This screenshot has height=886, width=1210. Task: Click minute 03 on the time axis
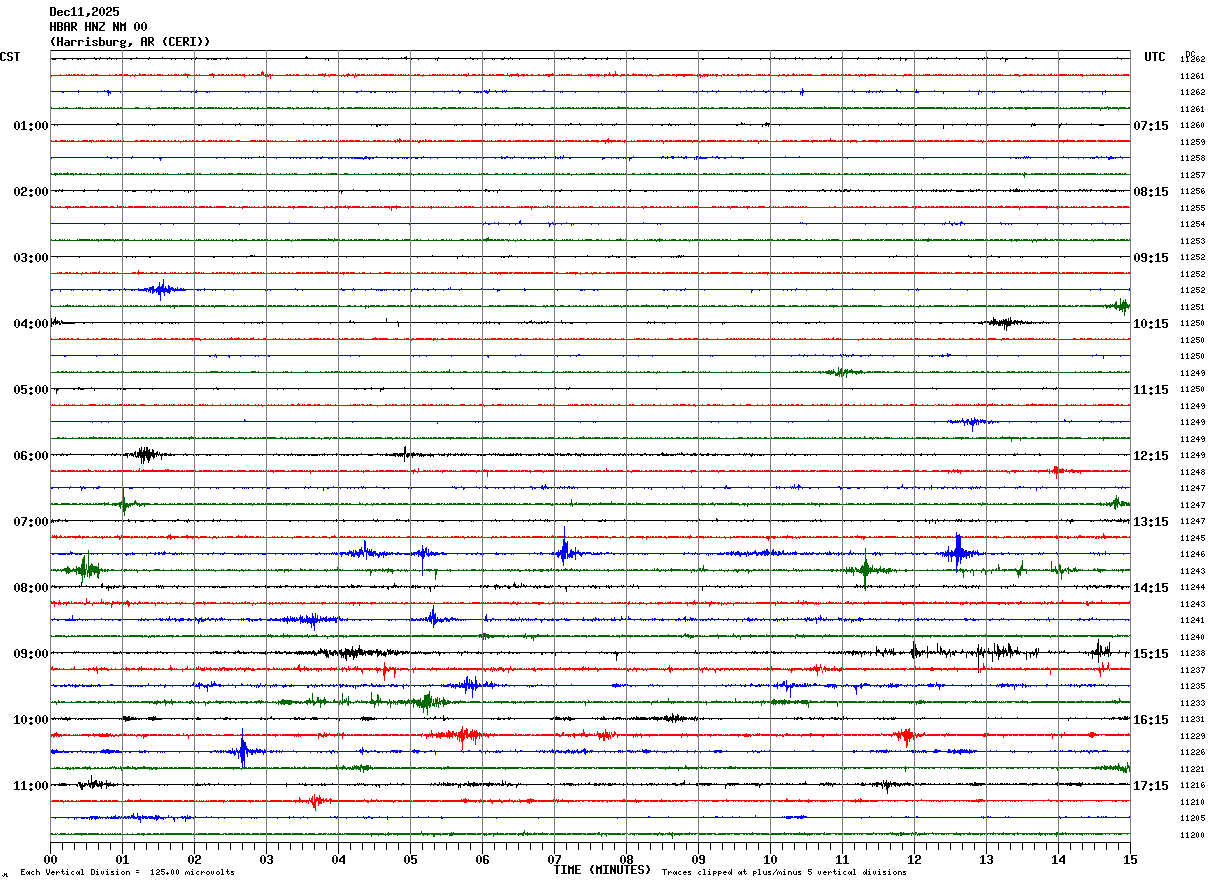tap(266, 859)
